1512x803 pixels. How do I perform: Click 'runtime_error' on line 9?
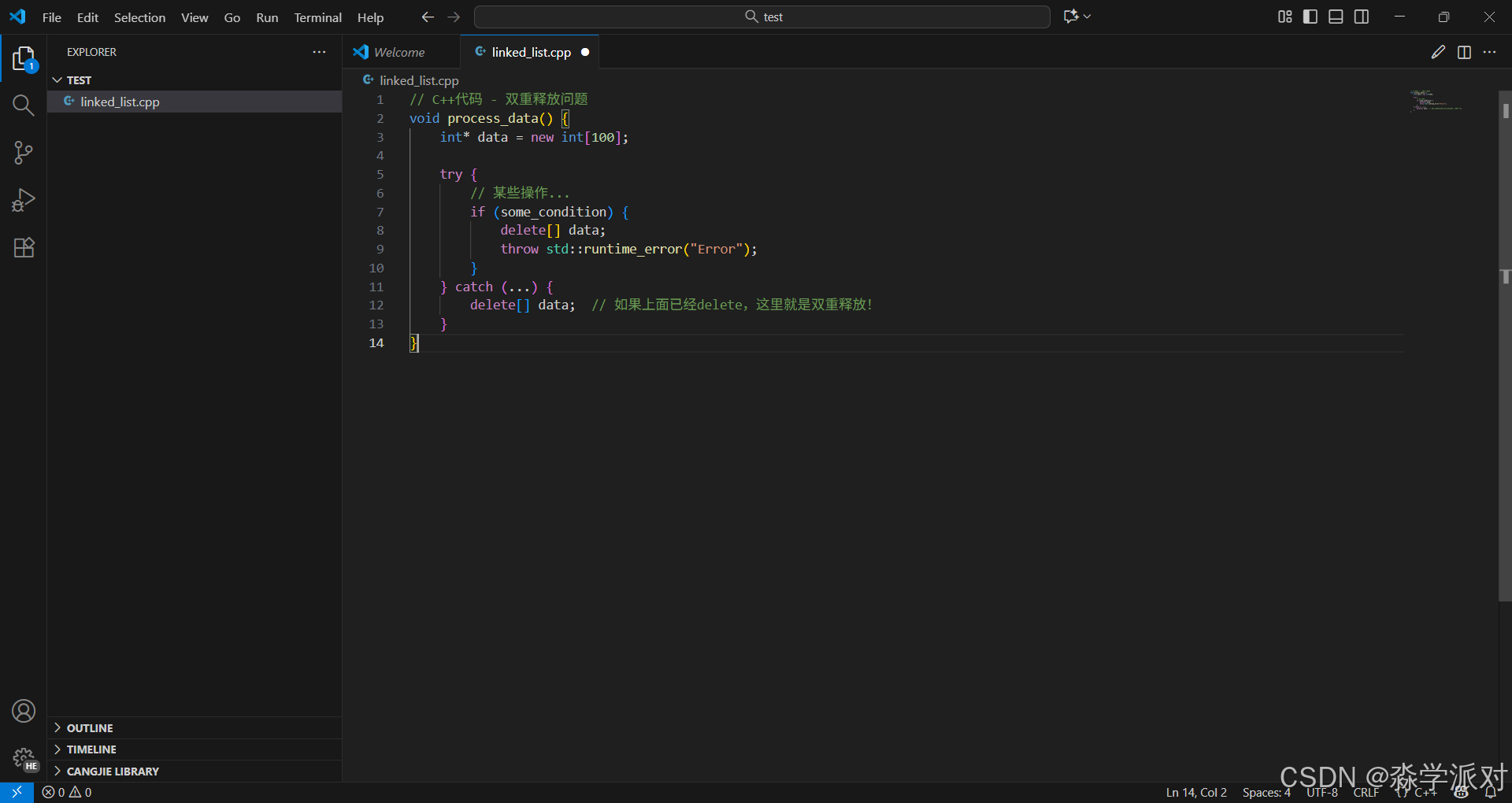632,249
